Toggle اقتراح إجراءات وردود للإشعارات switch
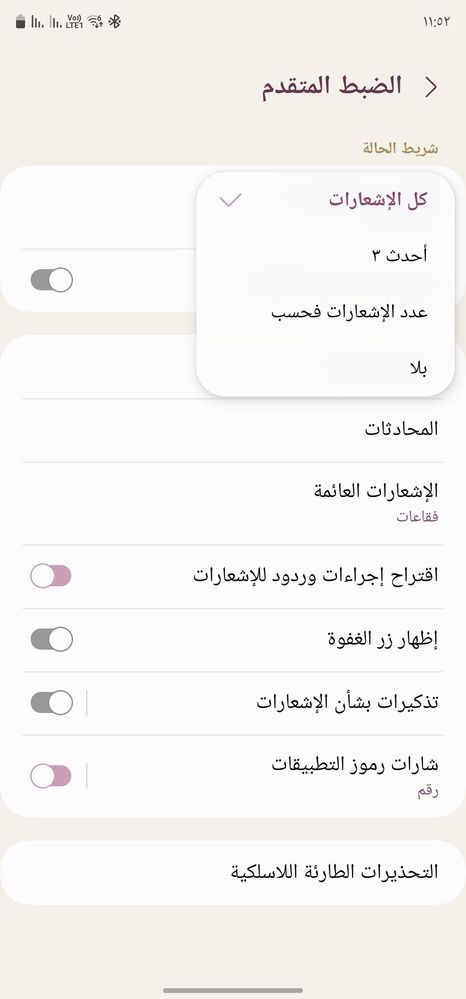 [51, 576]
